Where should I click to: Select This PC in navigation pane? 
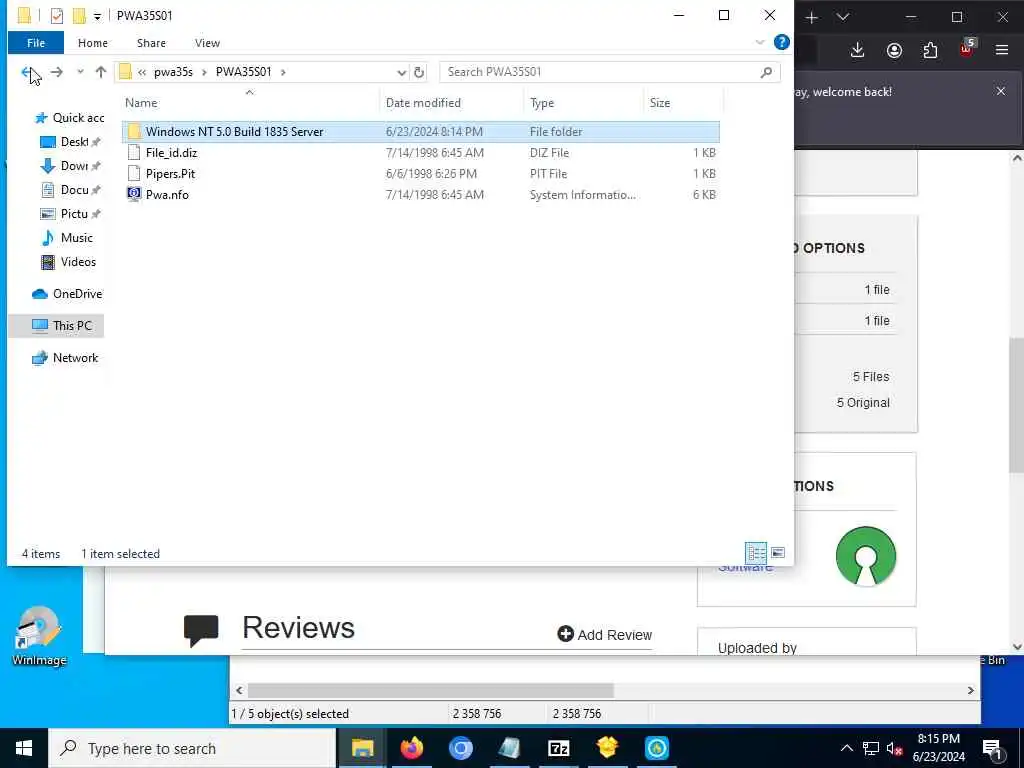(56, 325)
